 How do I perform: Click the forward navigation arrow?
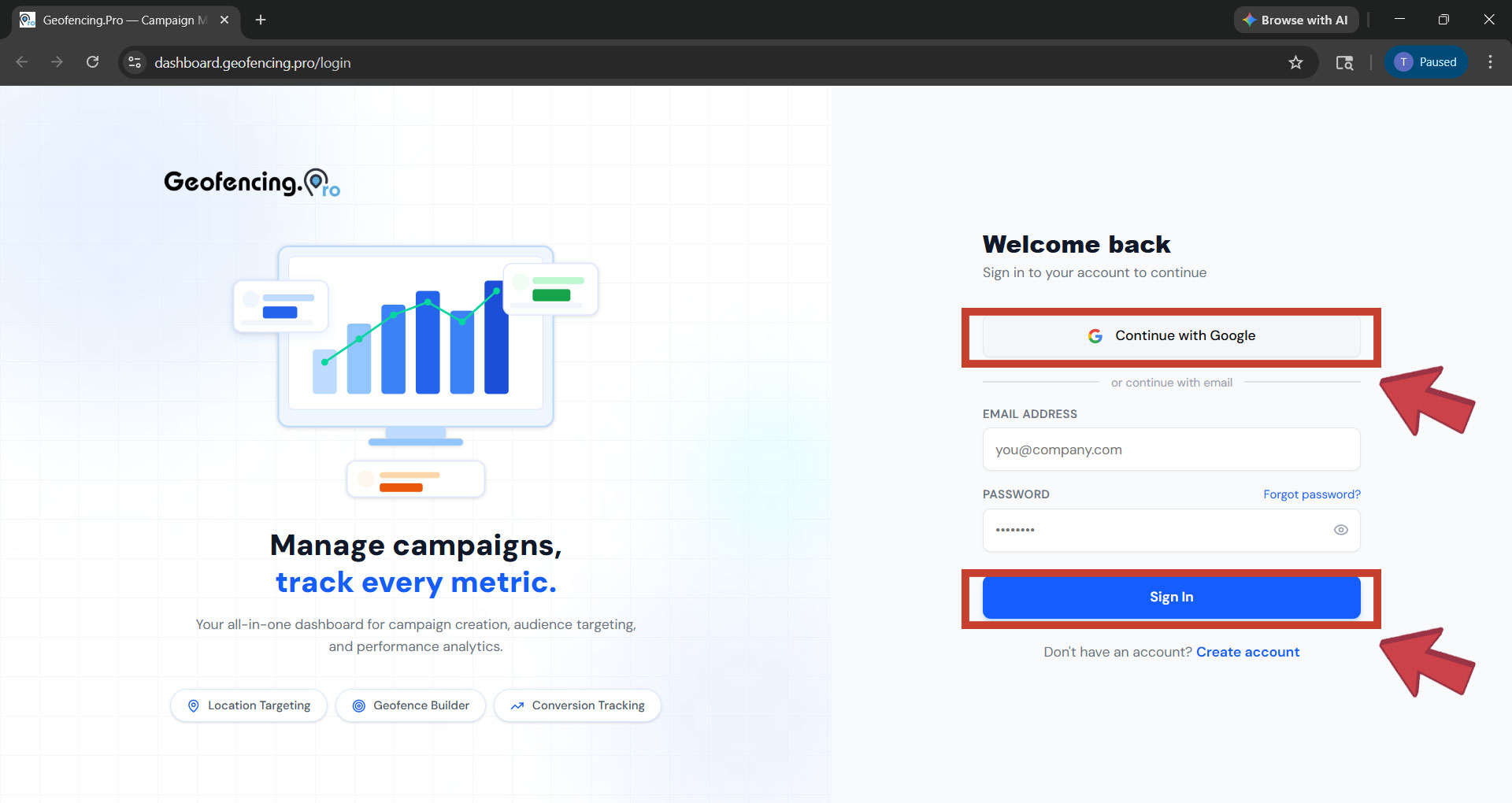pos(57,61)
